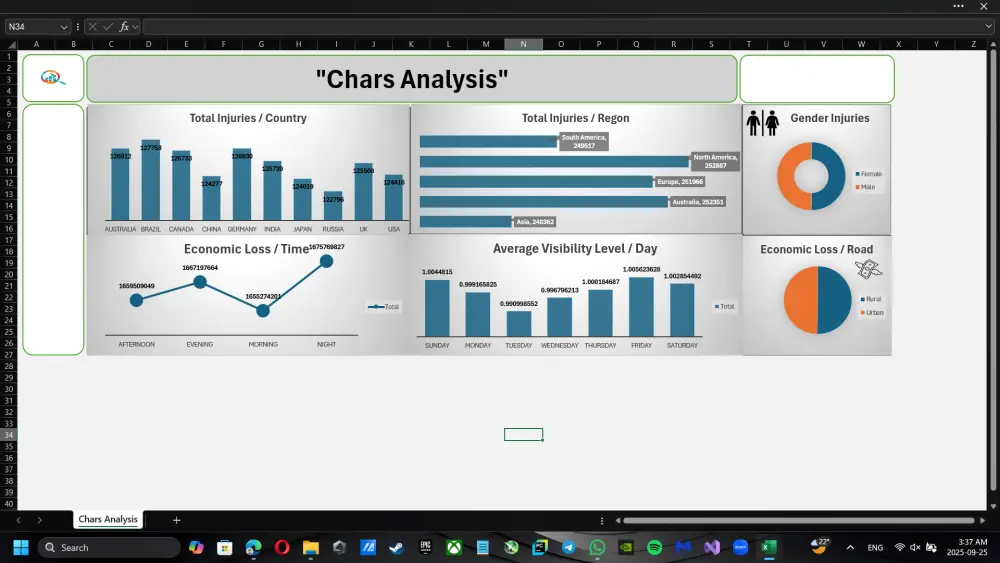Open Telegram from the taskbar
Image resolution: width=1000 pixels, height=563 pixels.
[568, 548]
